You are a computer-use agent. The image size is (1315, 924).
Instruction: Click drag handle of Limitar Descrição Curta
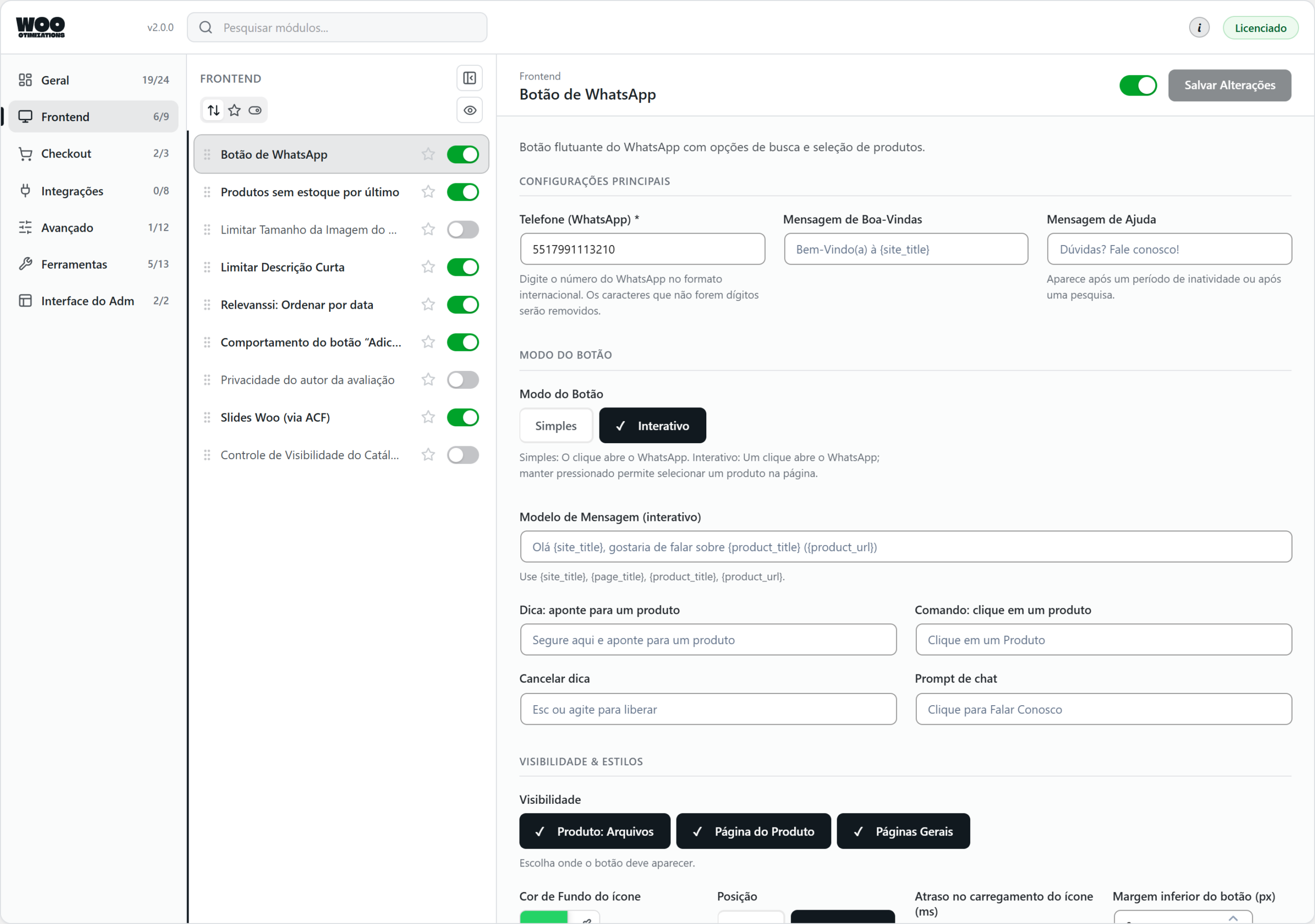(207, 267)
